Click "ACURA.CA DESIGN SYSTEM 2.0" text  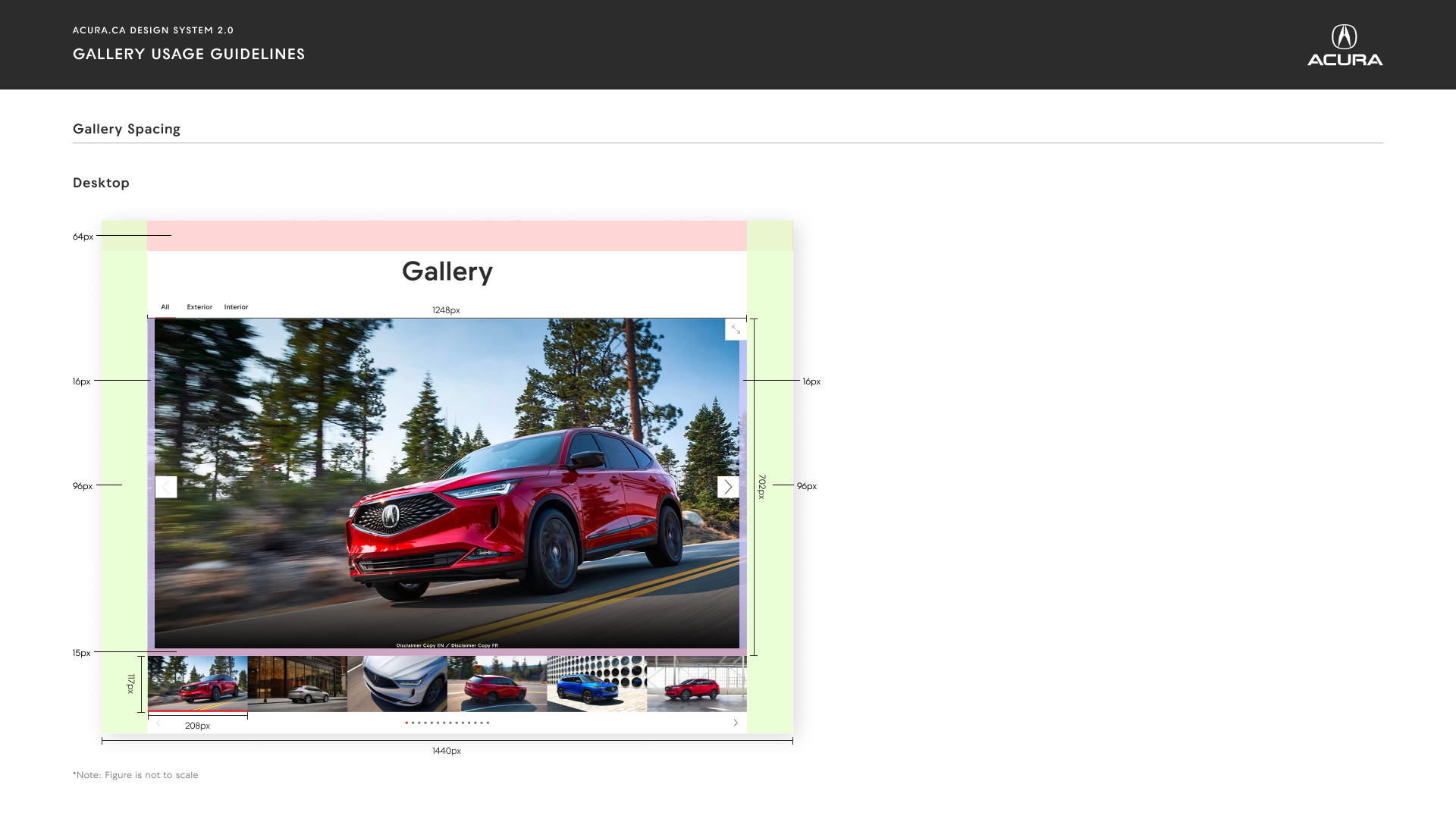[153, 30]
